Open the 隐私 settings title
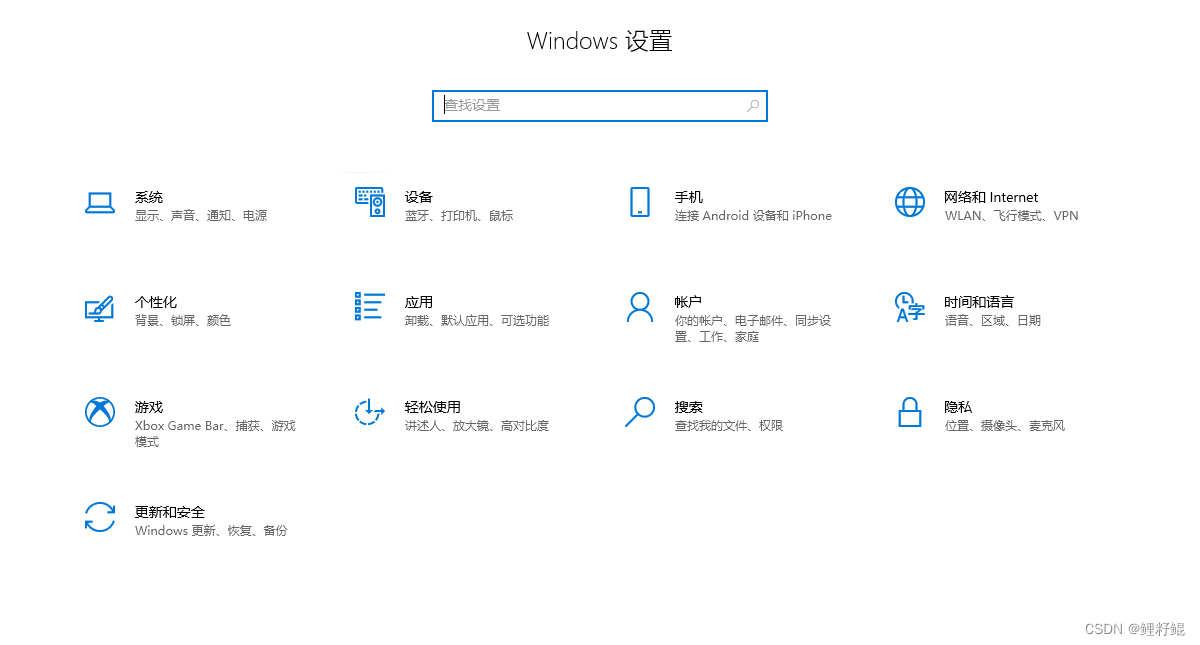Screen dimensions: 1200x645 pyautogui.click(x=958, y=407)
